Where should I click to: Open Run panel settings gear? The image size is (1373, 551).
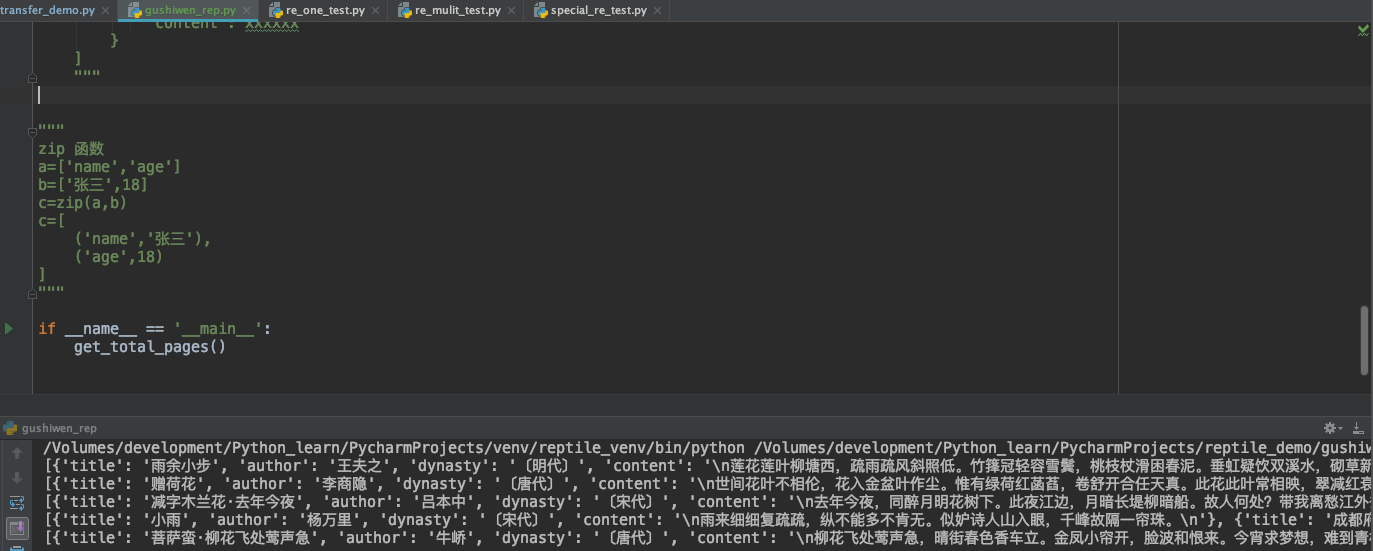(1331, 427)
